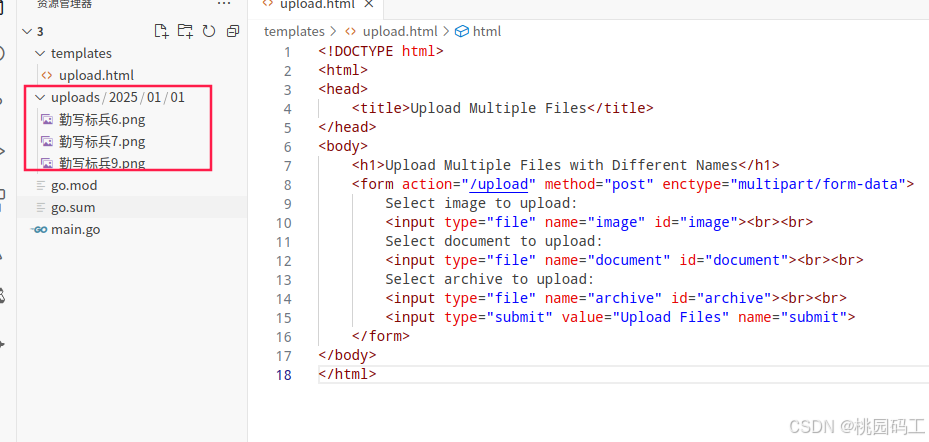Screen dimensions: 929x442
Task: Click the opening <body> tag on line 6
Action: (343, 146)
